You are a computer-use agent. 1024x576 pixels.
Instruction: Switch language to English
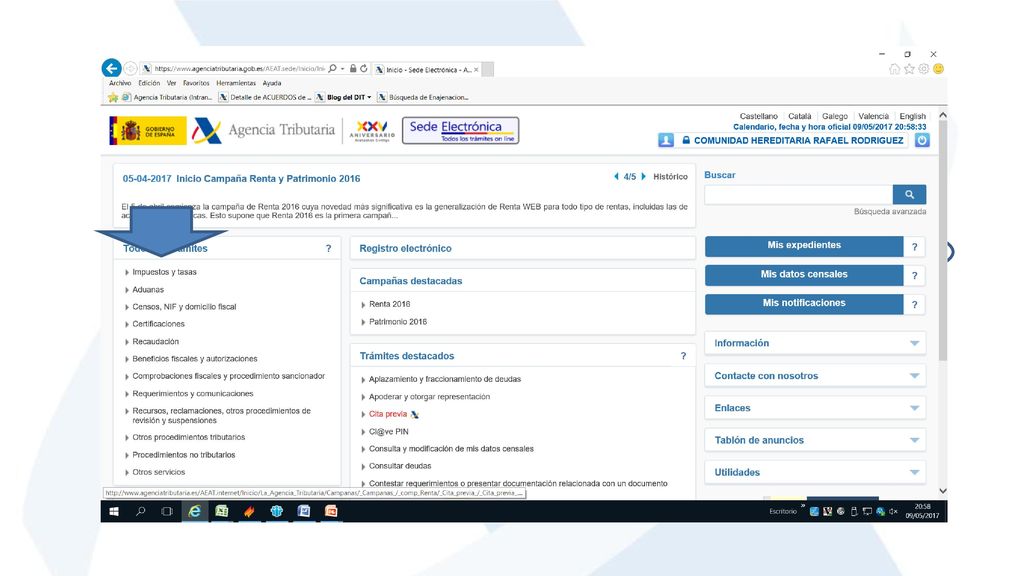tap(912, 116)
